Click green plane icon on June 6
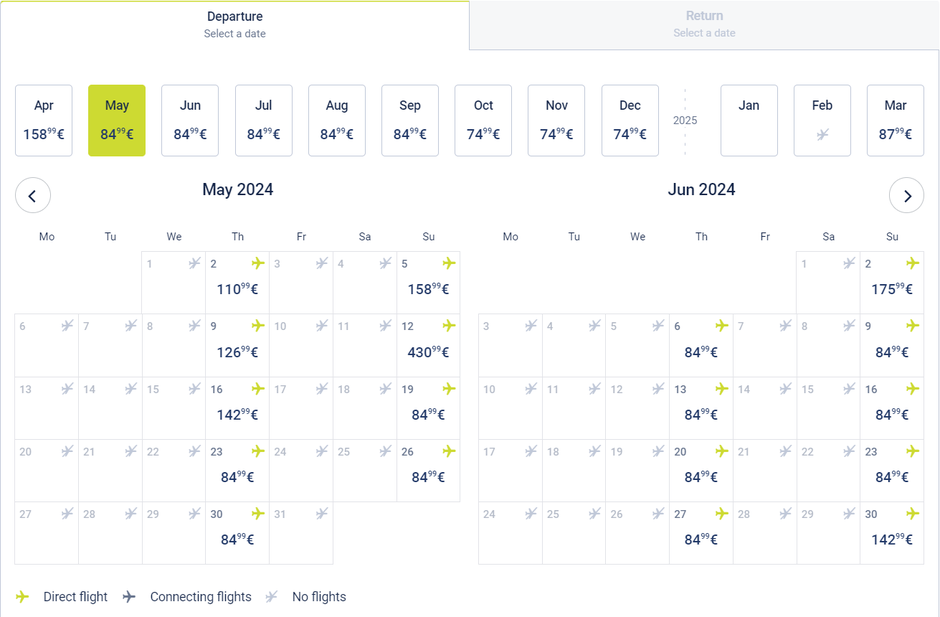The width and height of the screenshot is (940, 617). [721, 326]
